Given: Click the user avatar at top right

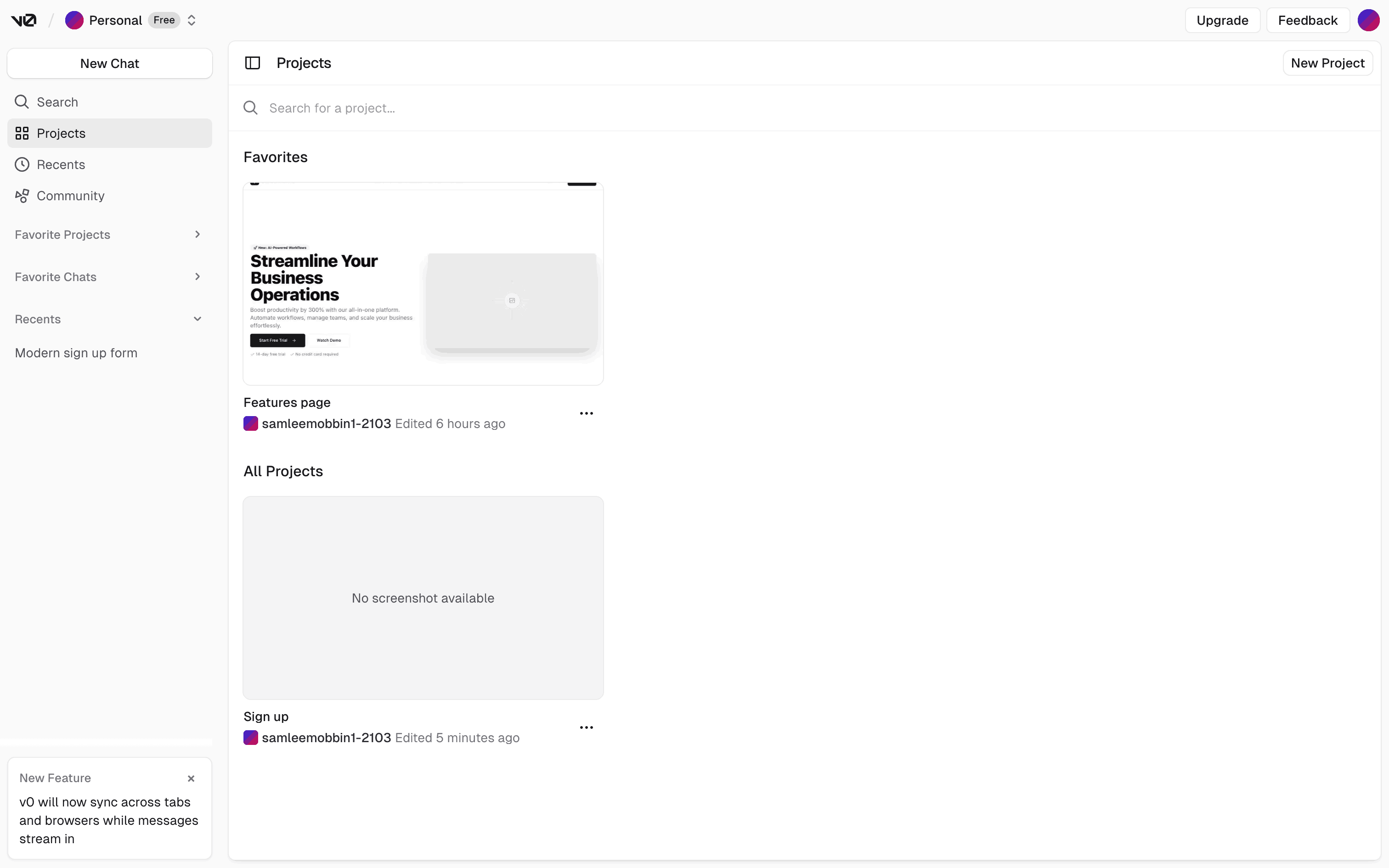Looking at the screenshot, I should (x=1368, y=21).
